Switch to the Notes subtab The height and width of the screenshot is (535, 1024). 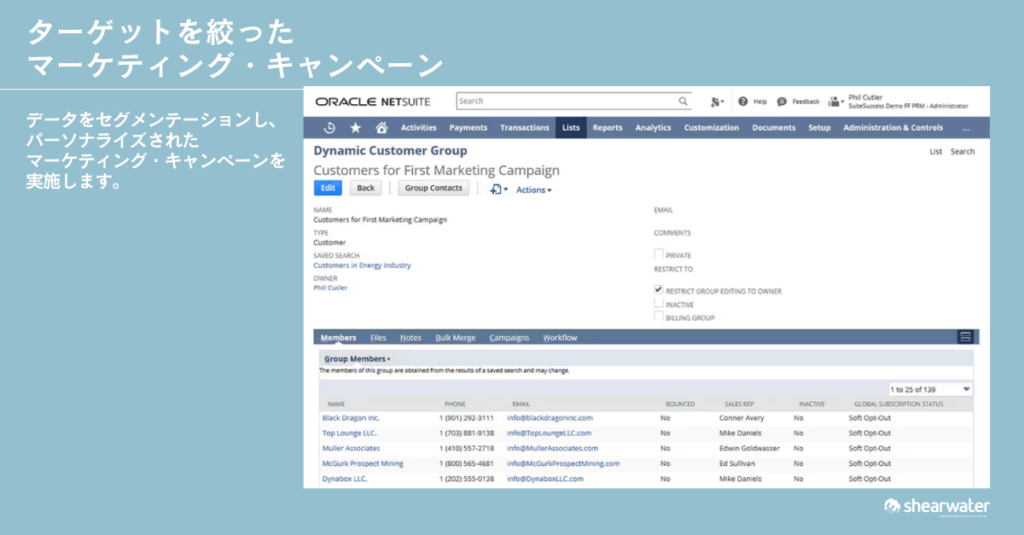[x=410, y=338]
